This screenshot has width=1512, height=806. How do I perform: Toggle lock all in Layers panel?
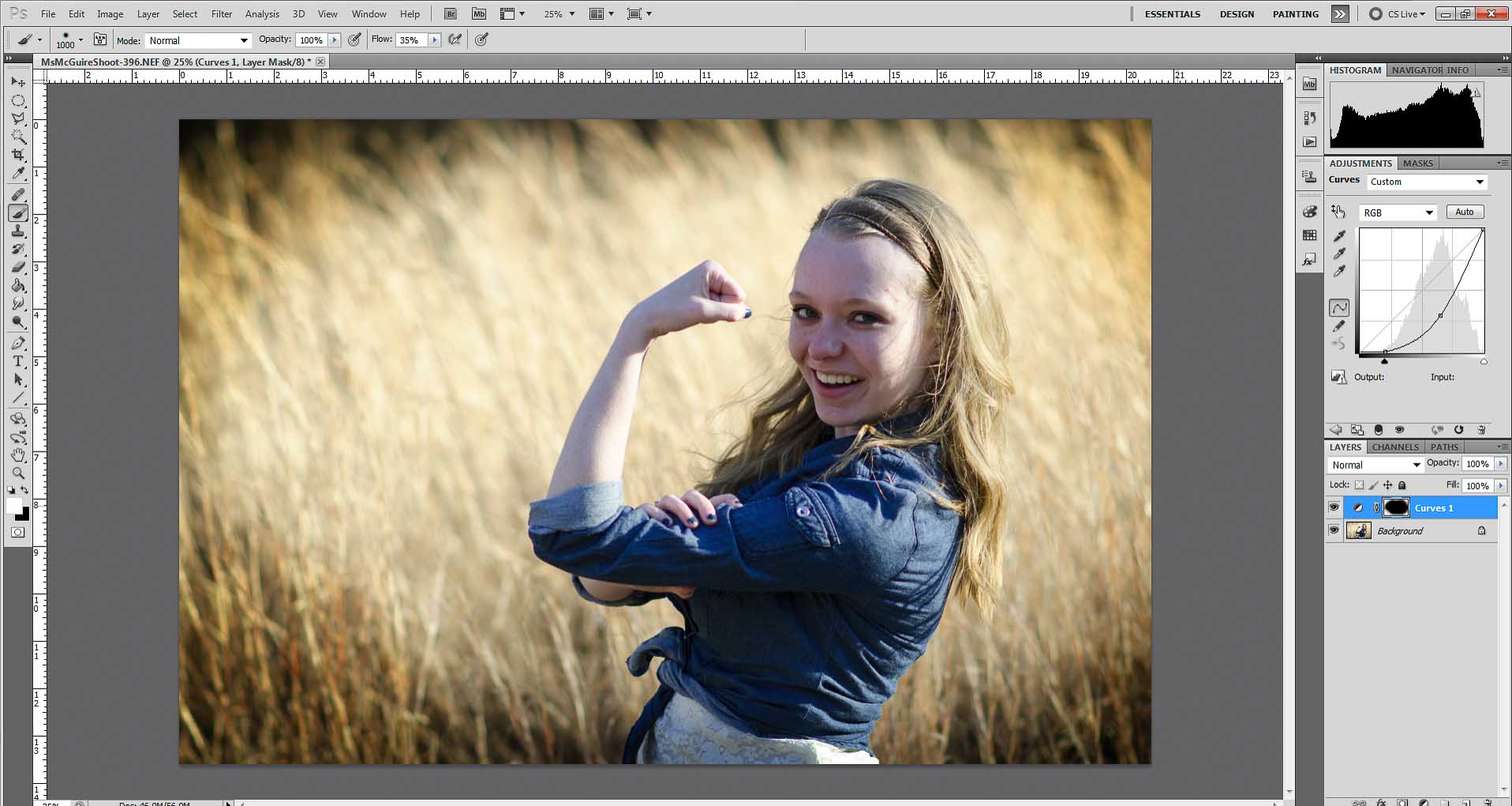[x=1402, y=485]
